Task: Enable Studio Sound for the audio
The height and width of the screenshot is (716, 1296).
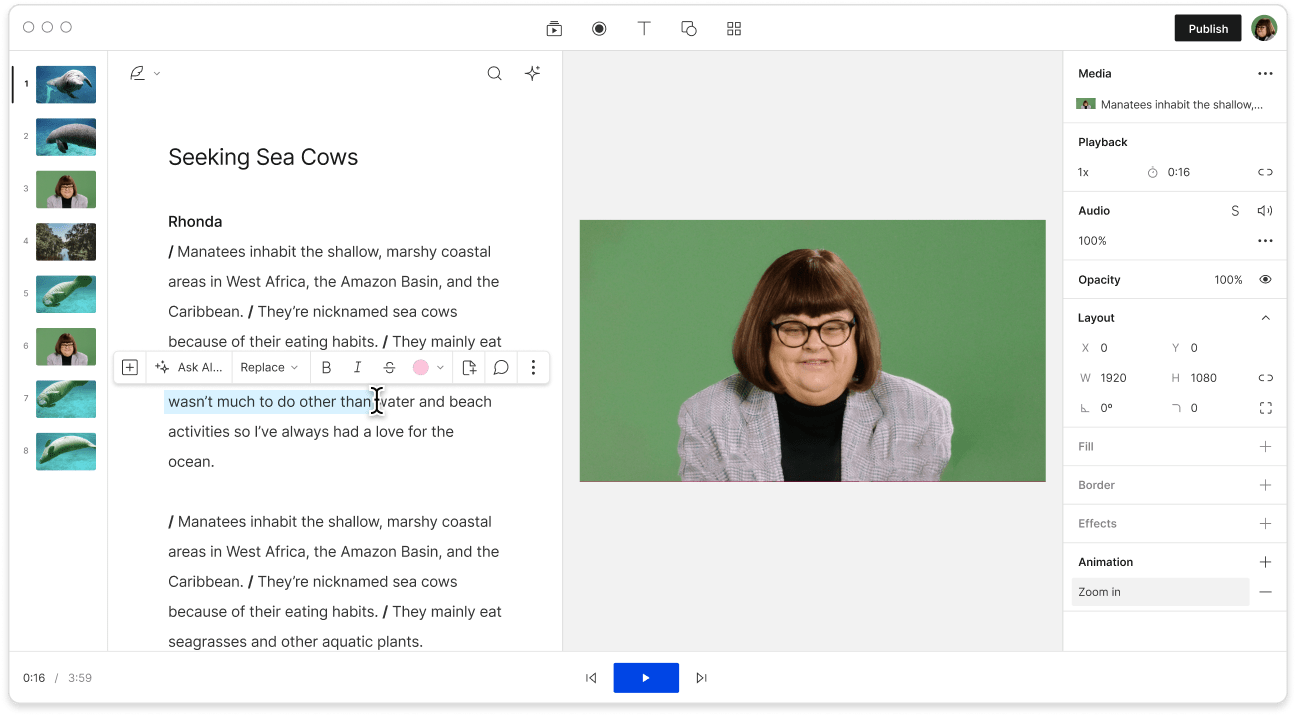Action: coord(1237,210)
